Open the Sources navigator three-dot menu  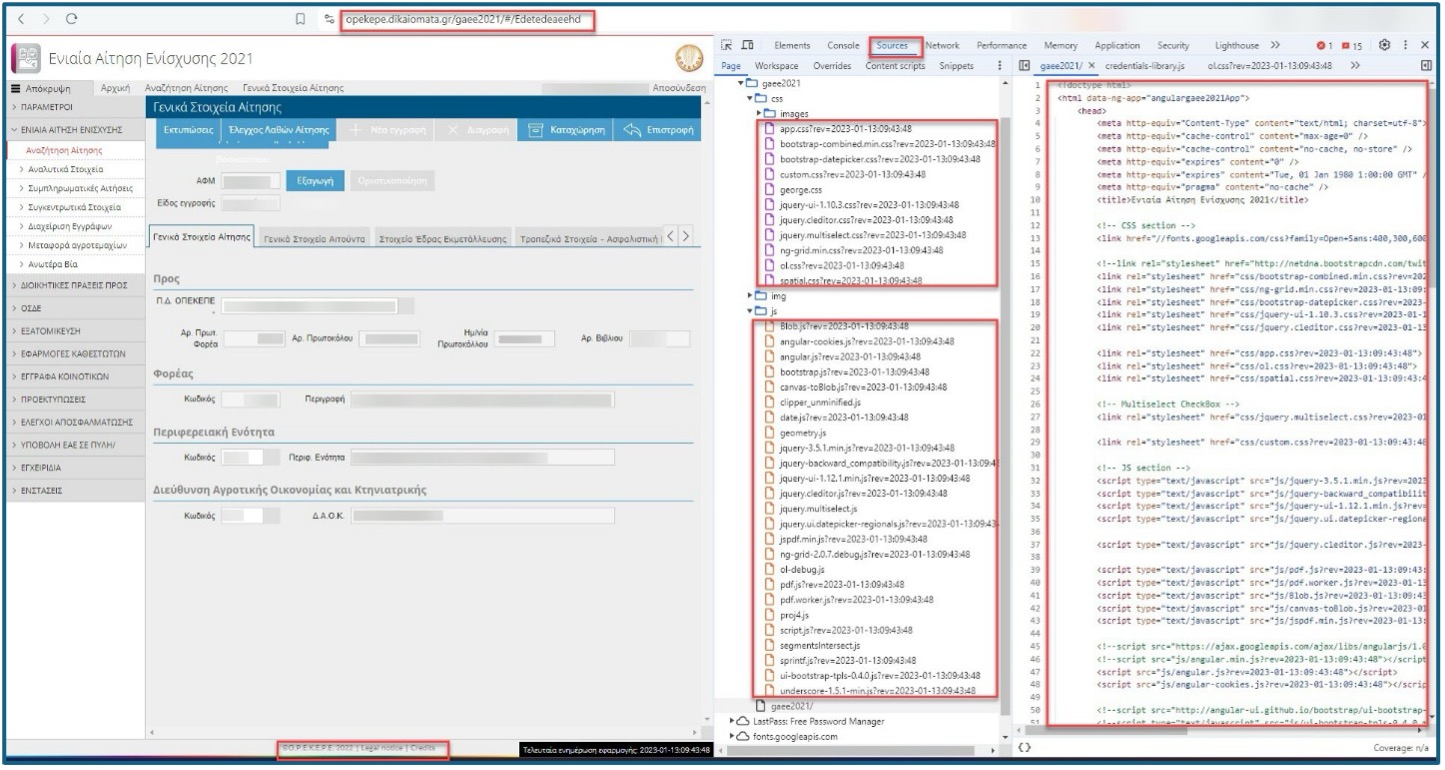tap(1001, 65)
